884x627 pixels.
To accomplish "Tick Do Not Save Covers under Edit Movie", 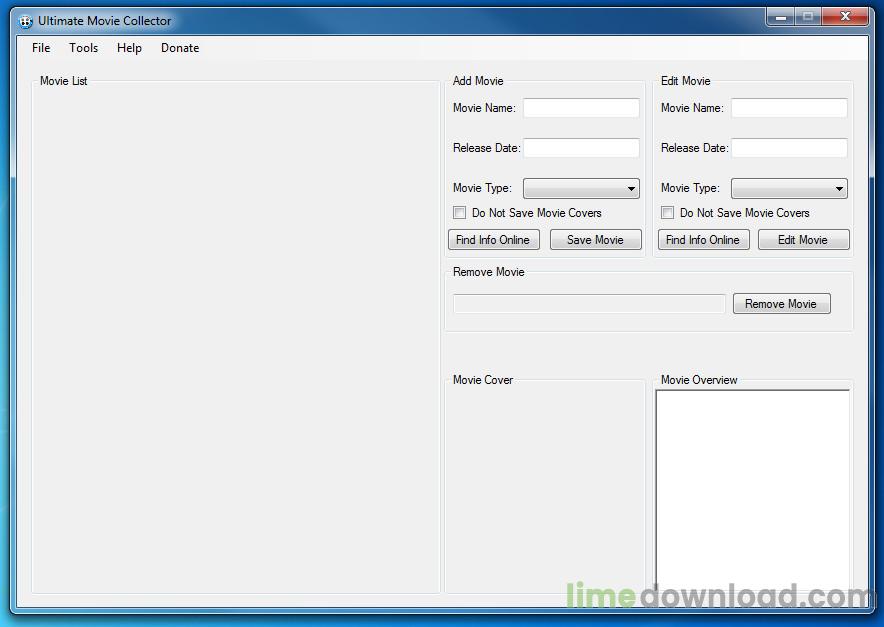I will (668, 213).
